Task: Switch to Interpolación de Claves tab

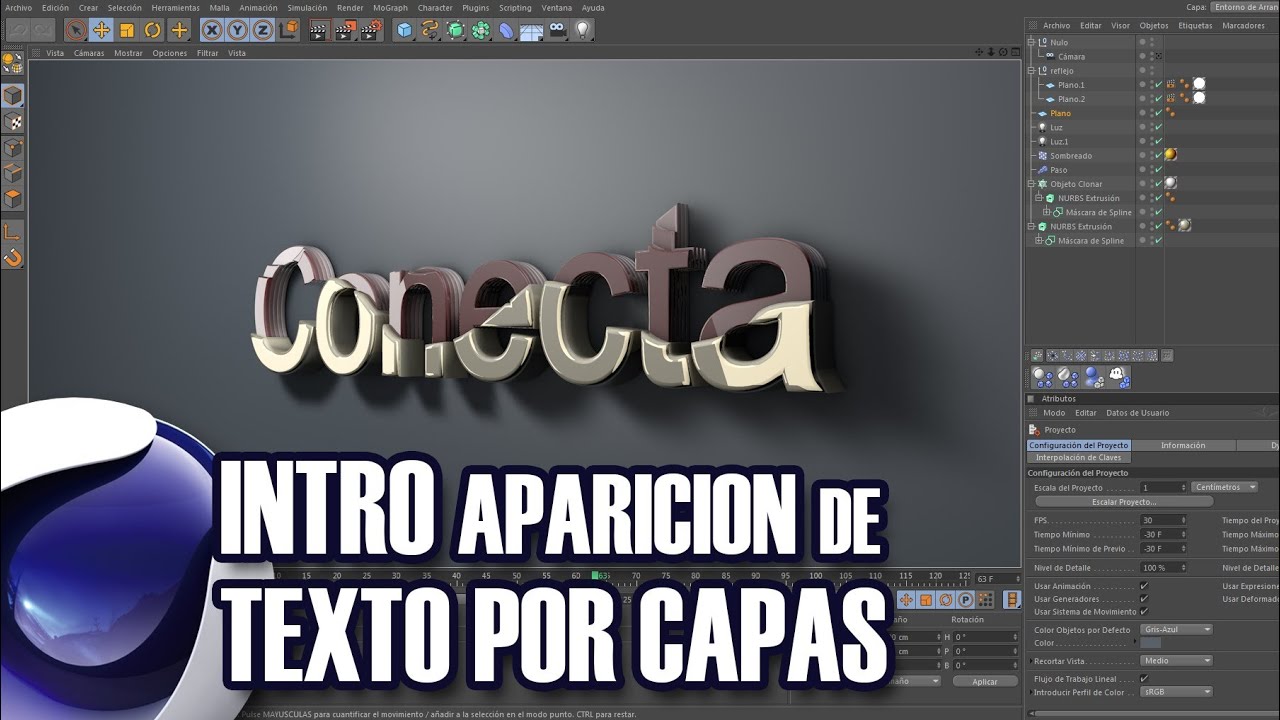Action: (x=1078, y=457)
